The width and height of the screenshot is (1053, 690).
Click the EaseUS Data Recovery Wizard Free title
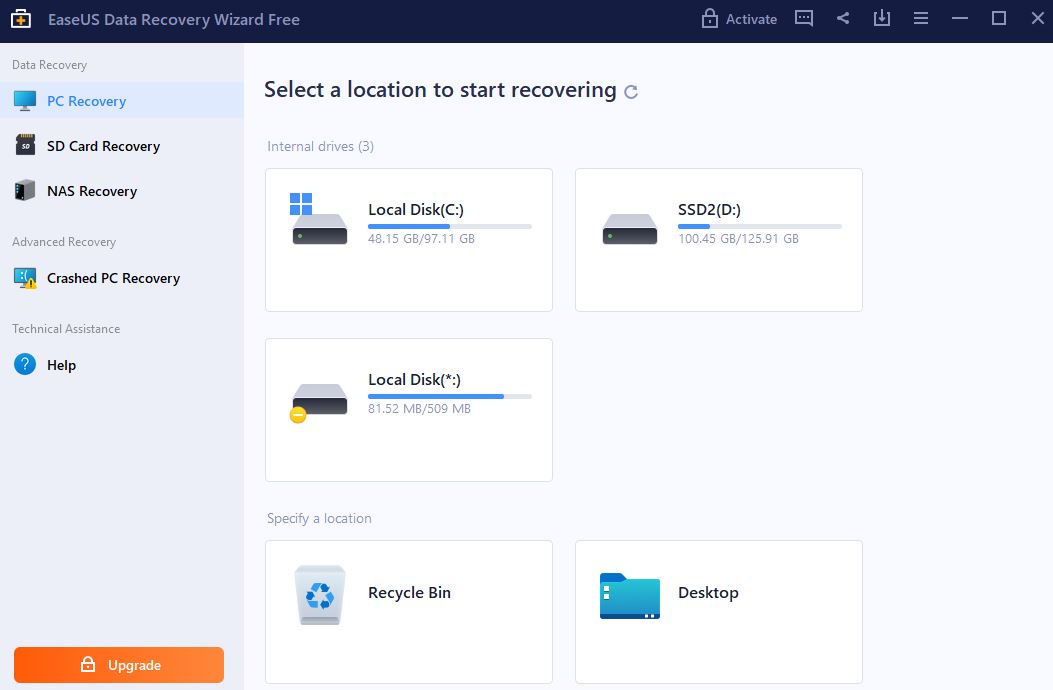coord(174,19)
